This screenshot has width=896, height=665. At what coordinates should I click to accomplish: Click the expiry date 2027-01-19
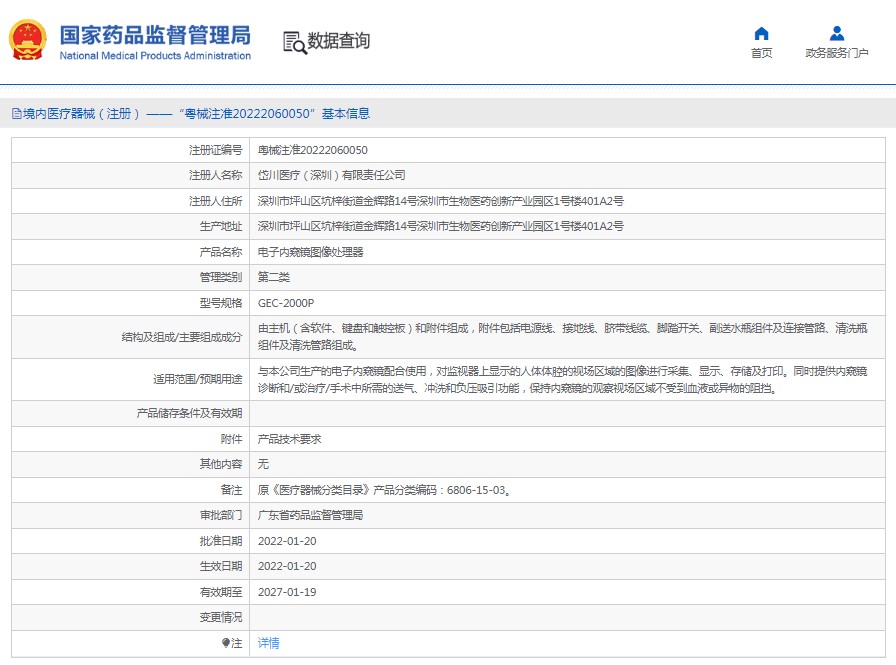[287, 592]
